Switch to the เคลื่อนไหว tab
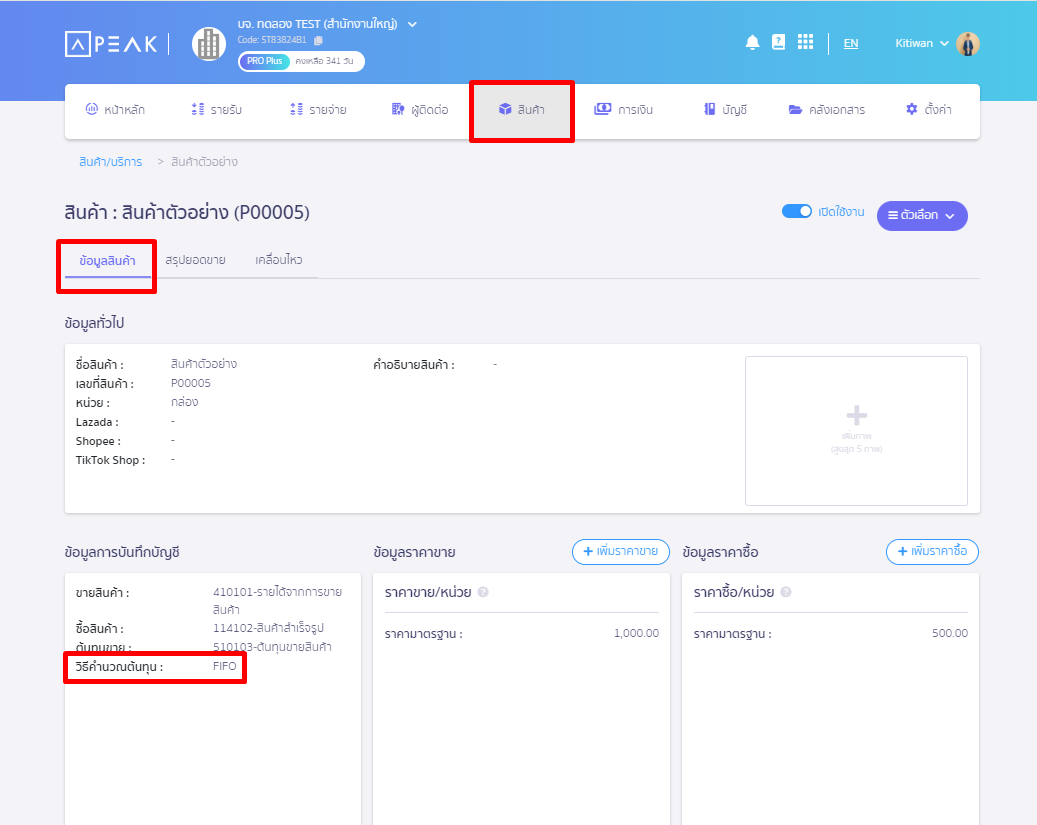The image size is (1037, 825). click(x=279, y=260)
